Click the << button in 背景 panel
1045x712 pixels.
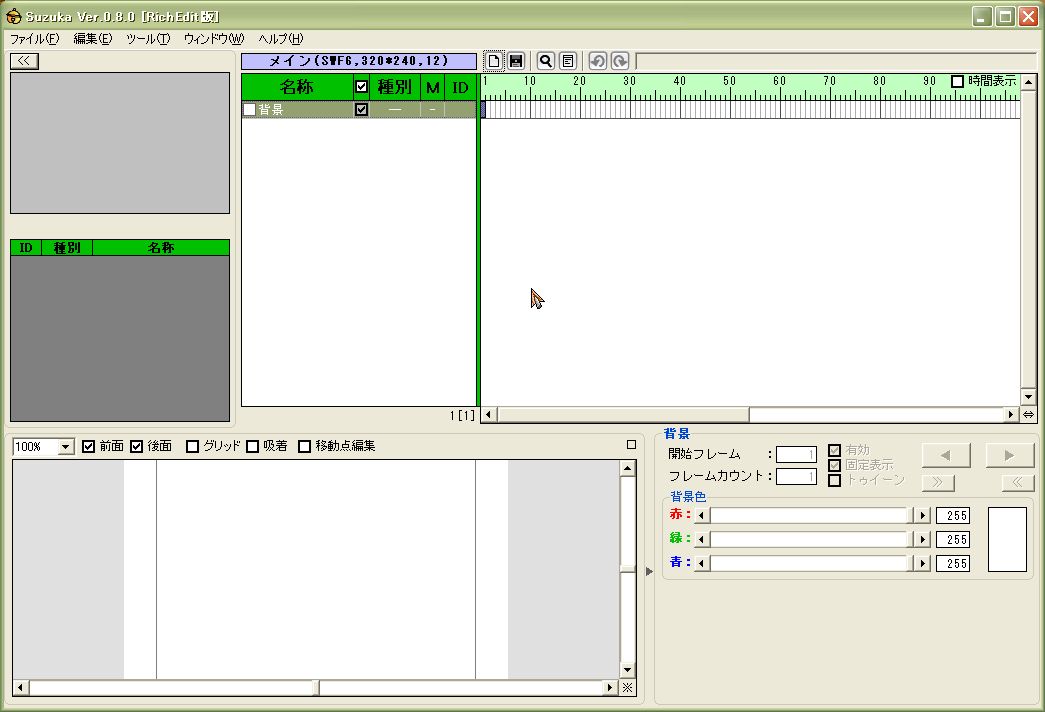1018,482
